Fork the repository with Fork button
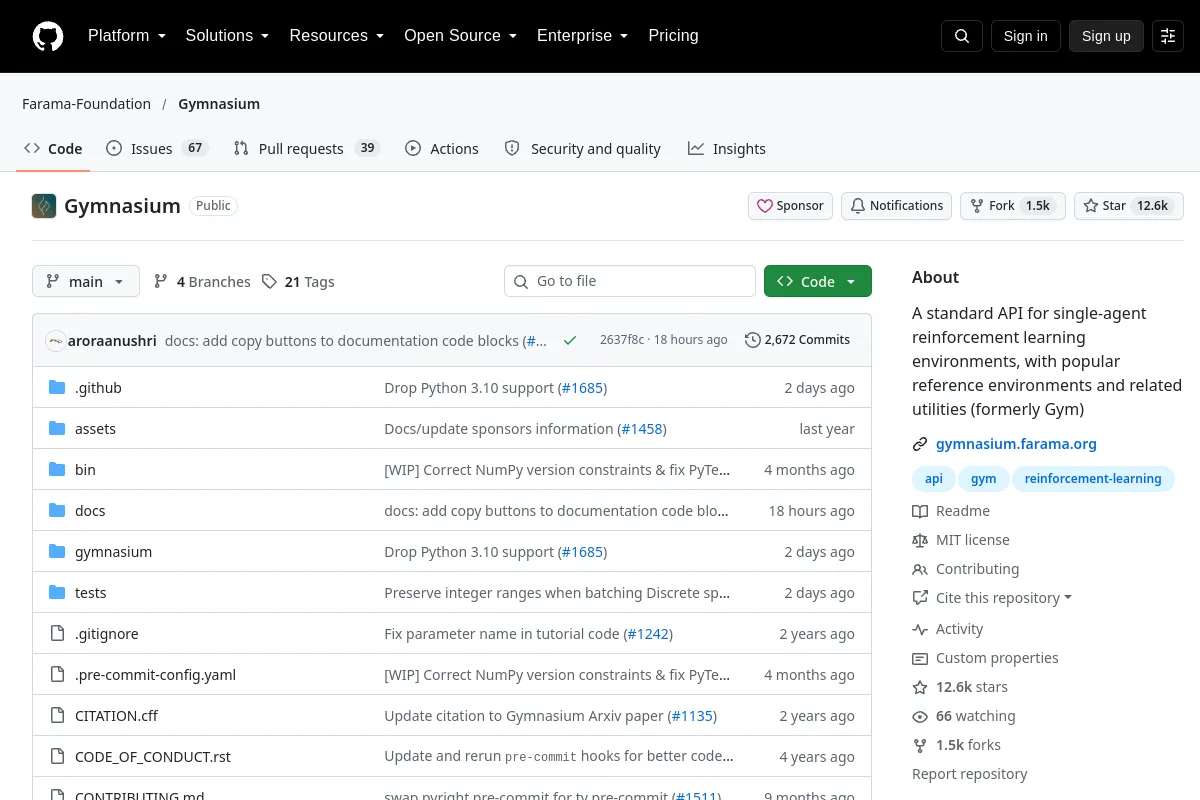The height and width of the screenshot is (800, 1200). [x=1013, y=205]
